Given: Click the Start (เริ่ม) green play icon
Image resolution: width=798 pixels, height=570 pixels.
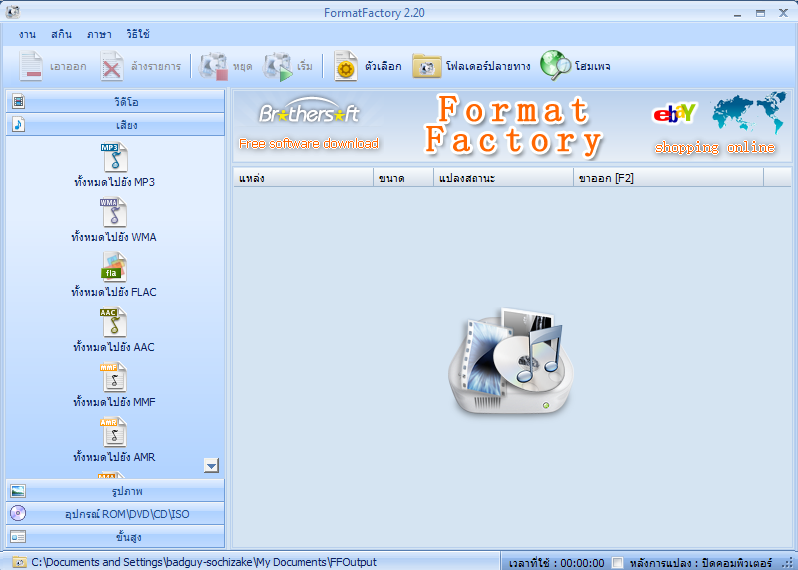Looking at the screenshot, I should coord(278,66).
